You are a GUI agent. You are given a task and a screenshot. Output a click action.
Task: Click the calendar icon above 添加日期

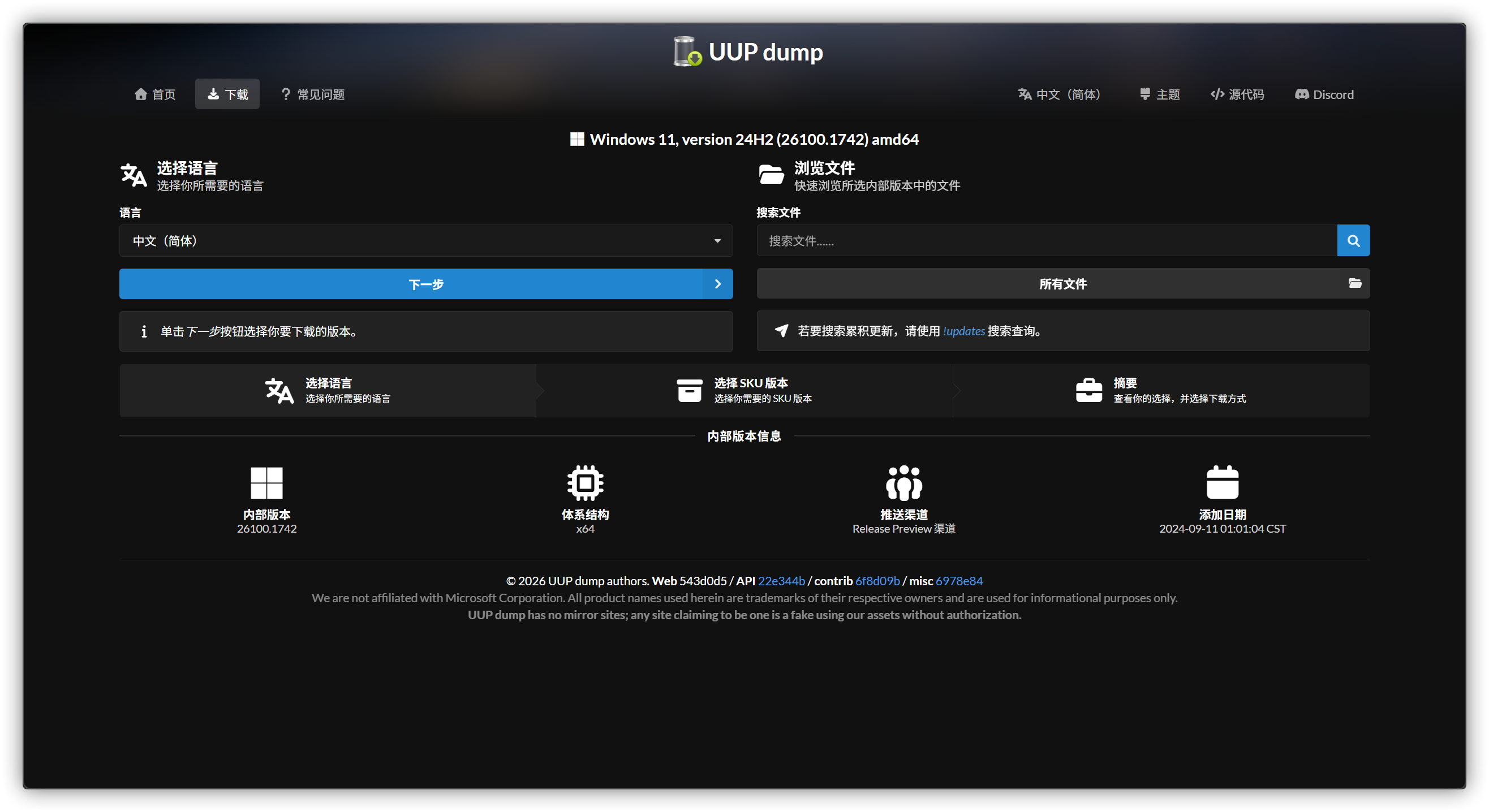coord(1222,482)
